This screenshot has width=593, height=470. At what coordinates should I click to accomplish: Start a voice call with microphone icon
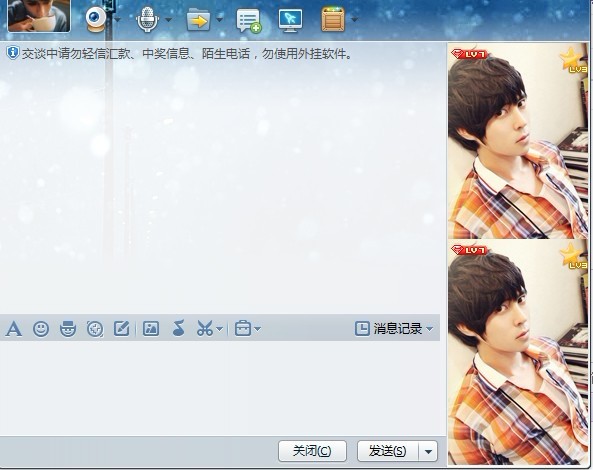147,20
